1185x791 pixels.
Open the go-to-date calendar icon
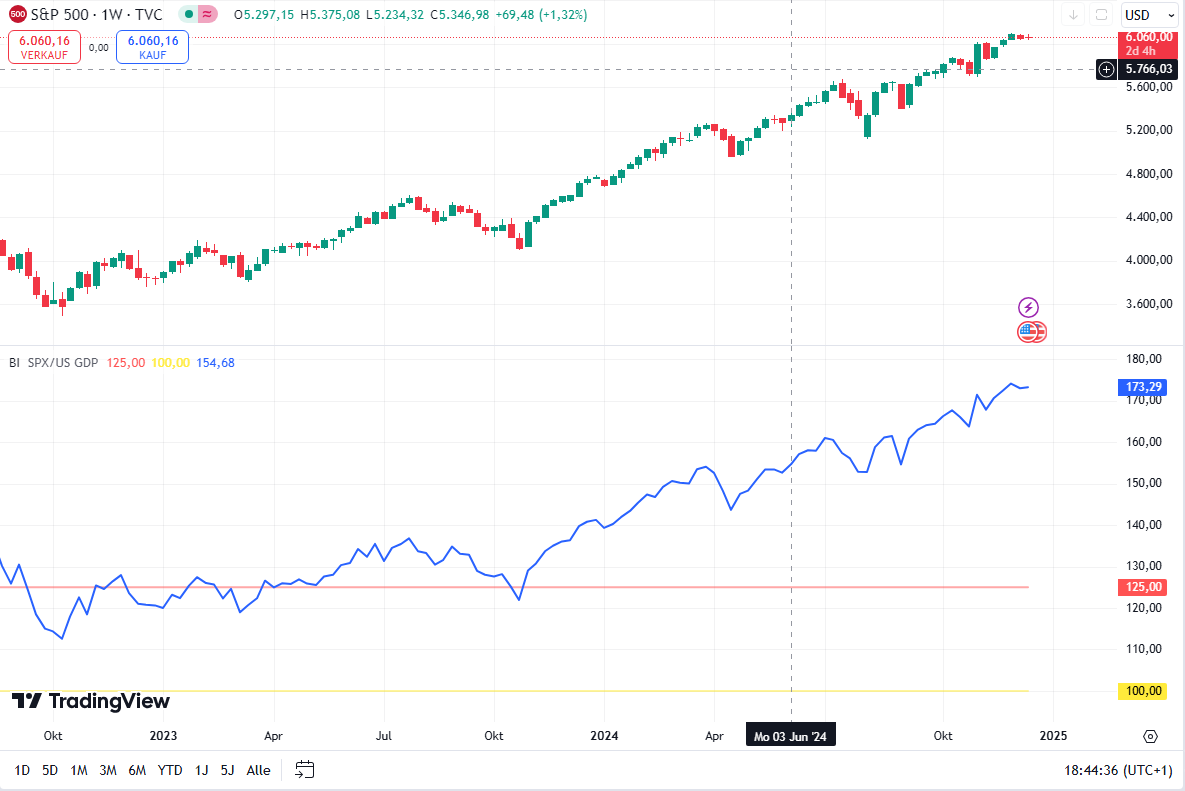click(x=305, y=770)
